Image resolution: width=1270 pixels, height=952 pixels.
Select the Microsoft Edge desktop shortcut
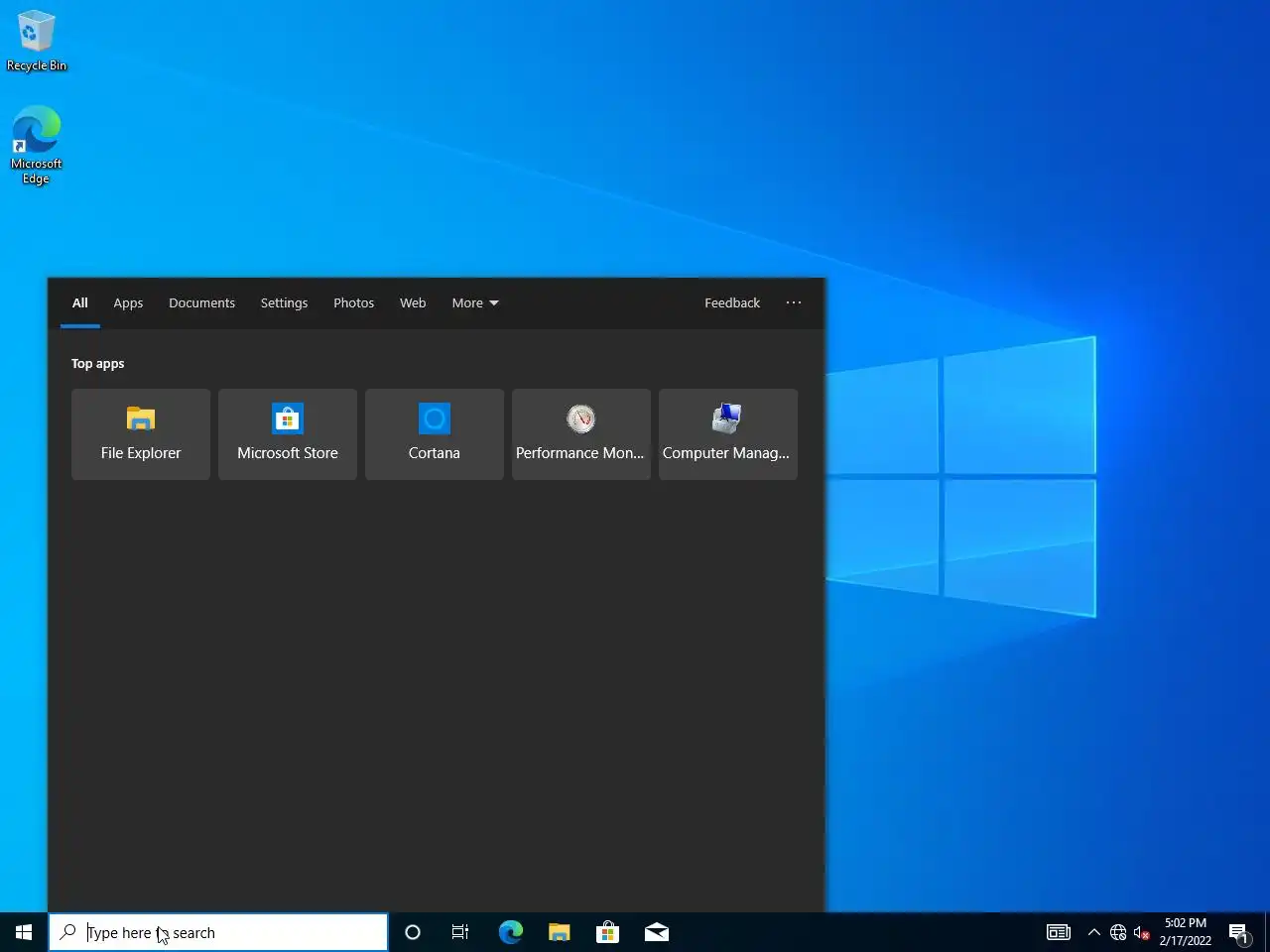point(36,145)
